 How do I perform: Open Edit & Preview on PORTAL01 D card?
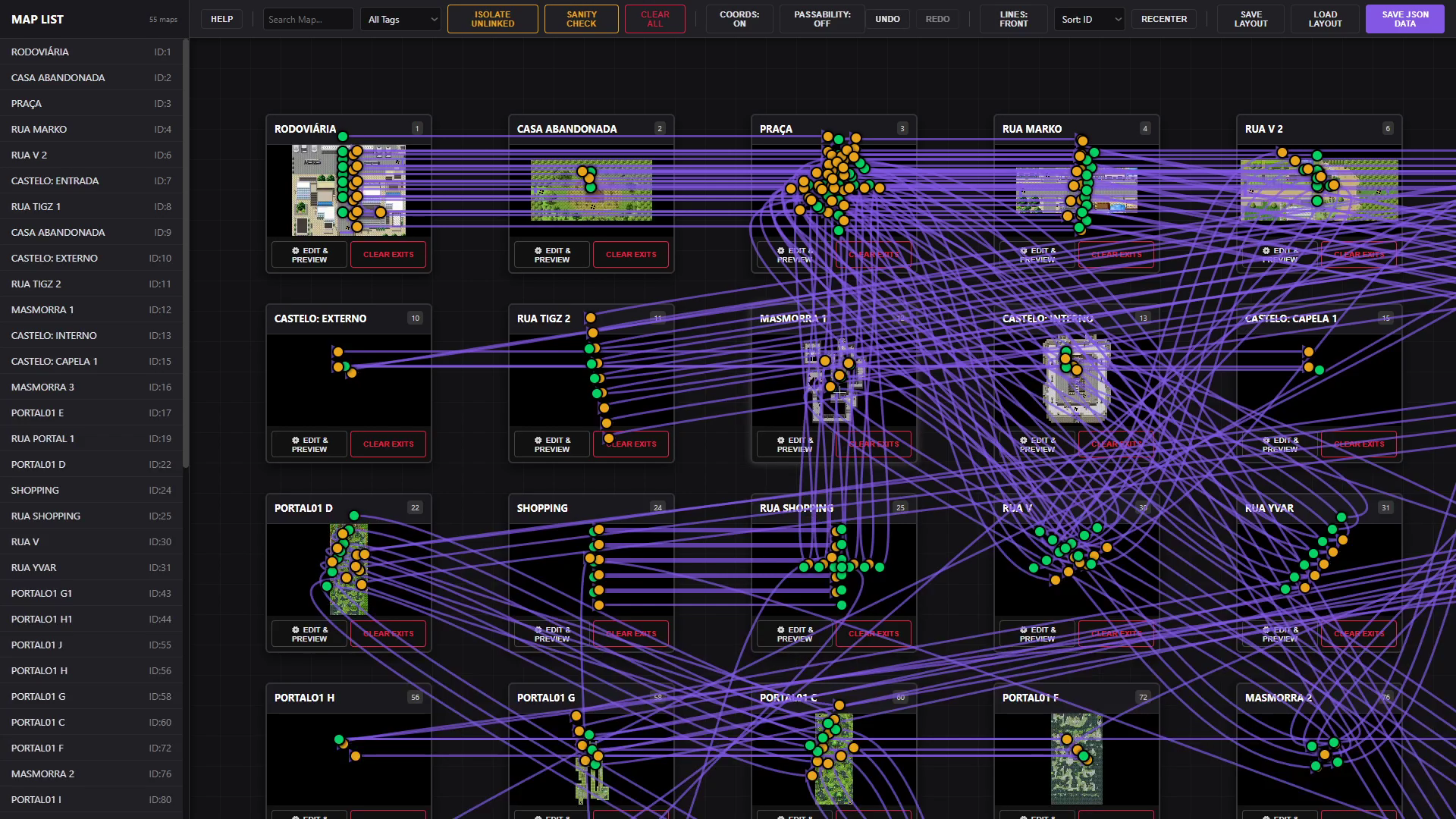(309, 634)
